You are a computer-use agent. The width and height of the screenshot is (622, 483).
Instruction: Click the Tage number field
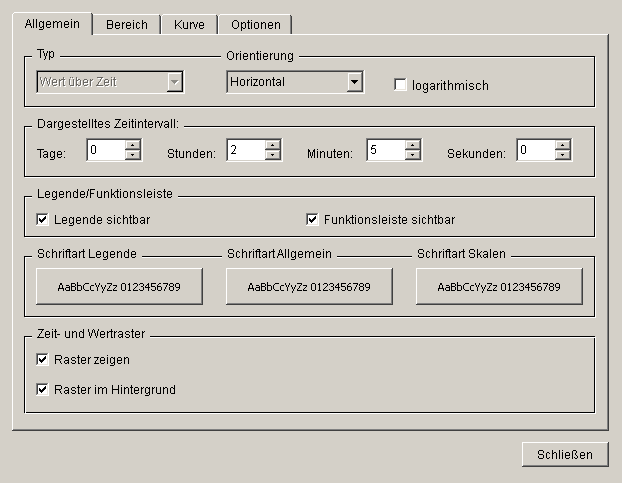(105, 150)
